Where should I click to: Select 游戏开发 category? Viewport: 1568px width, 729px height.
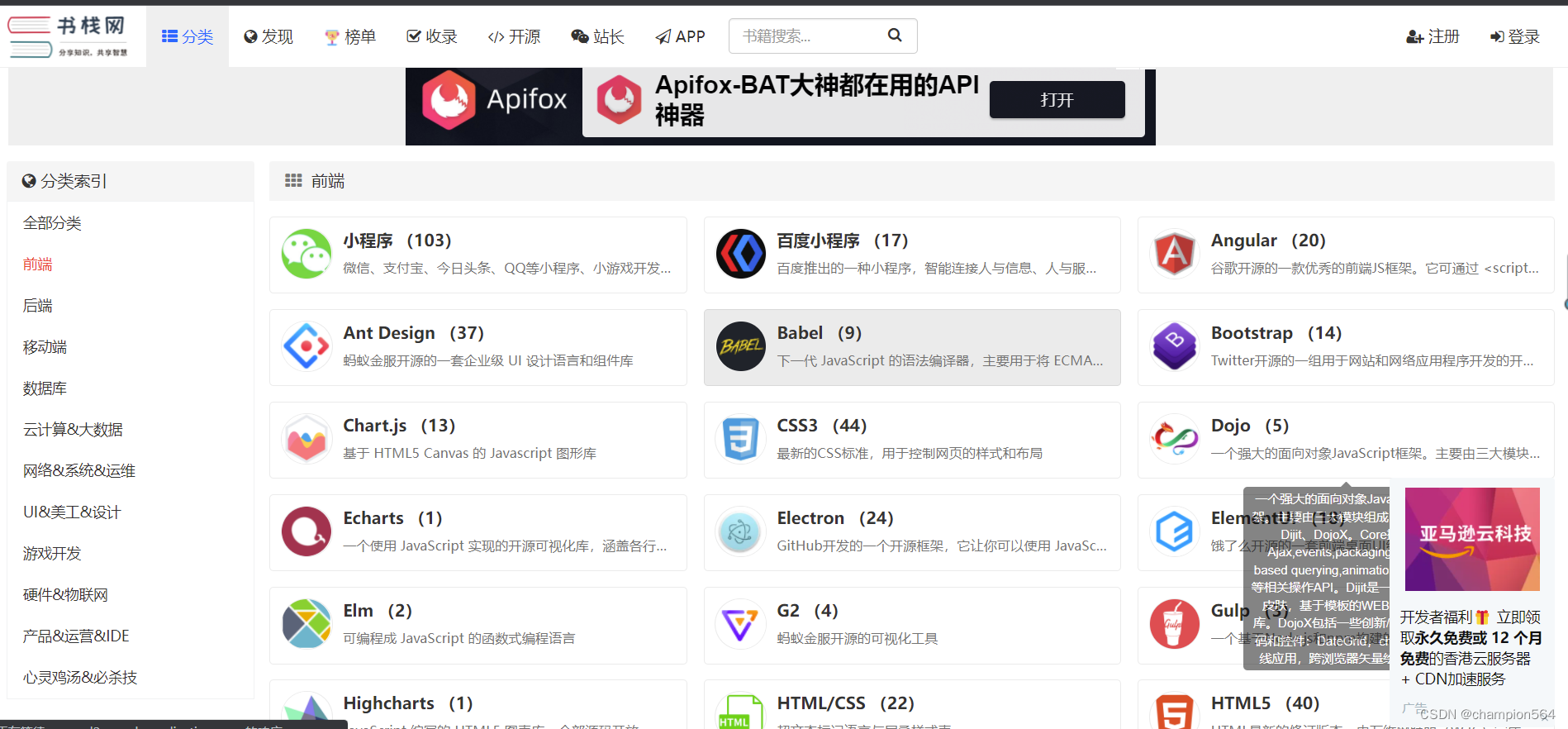point(52,554)
